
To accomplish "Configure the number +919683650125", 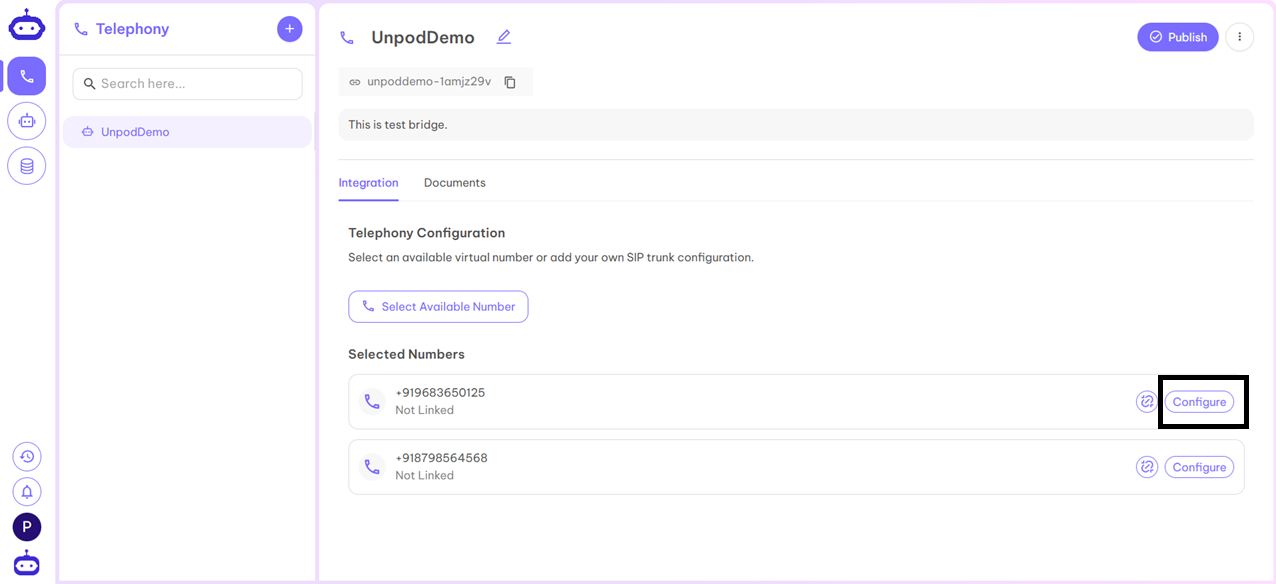I will pyautogui.click(x=1199, y=401).
